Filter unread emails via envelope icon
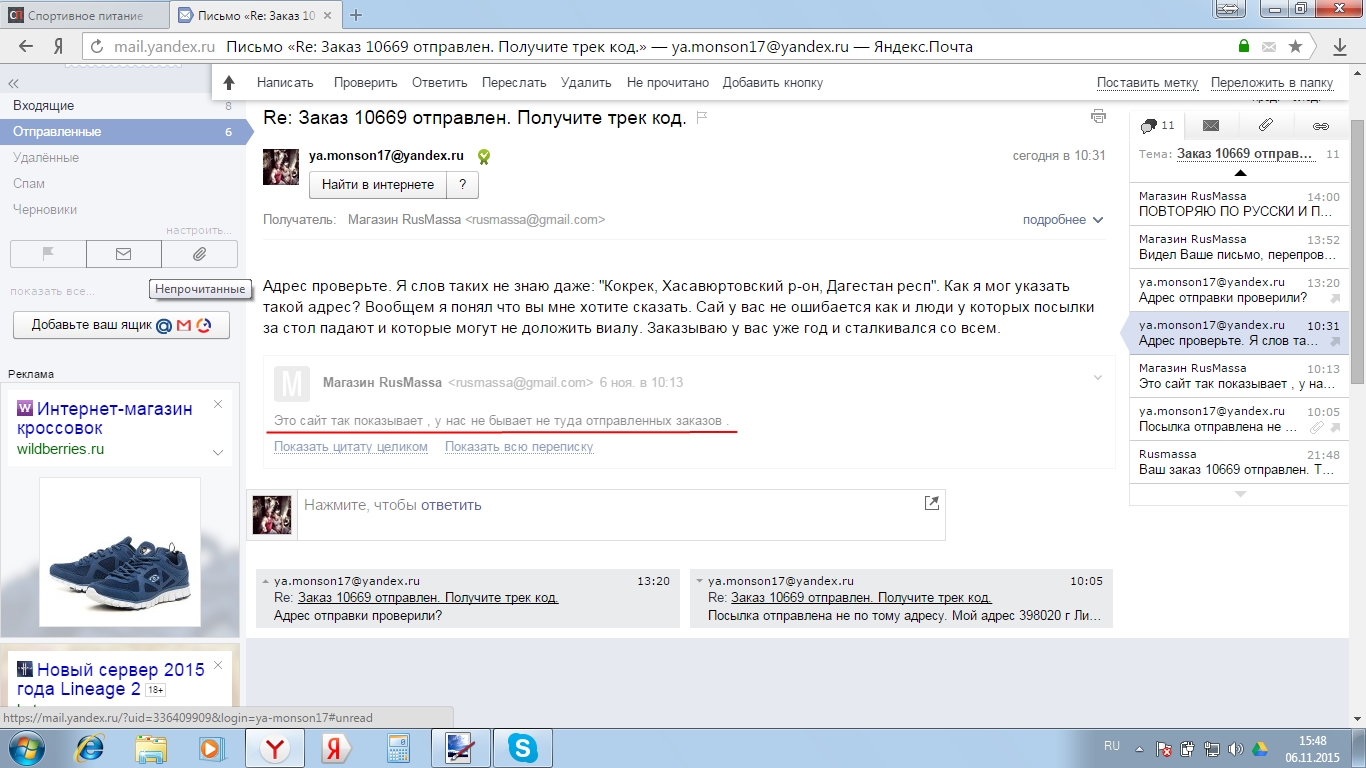Viewport: 1366px width, 768px height. coord(124,254)
